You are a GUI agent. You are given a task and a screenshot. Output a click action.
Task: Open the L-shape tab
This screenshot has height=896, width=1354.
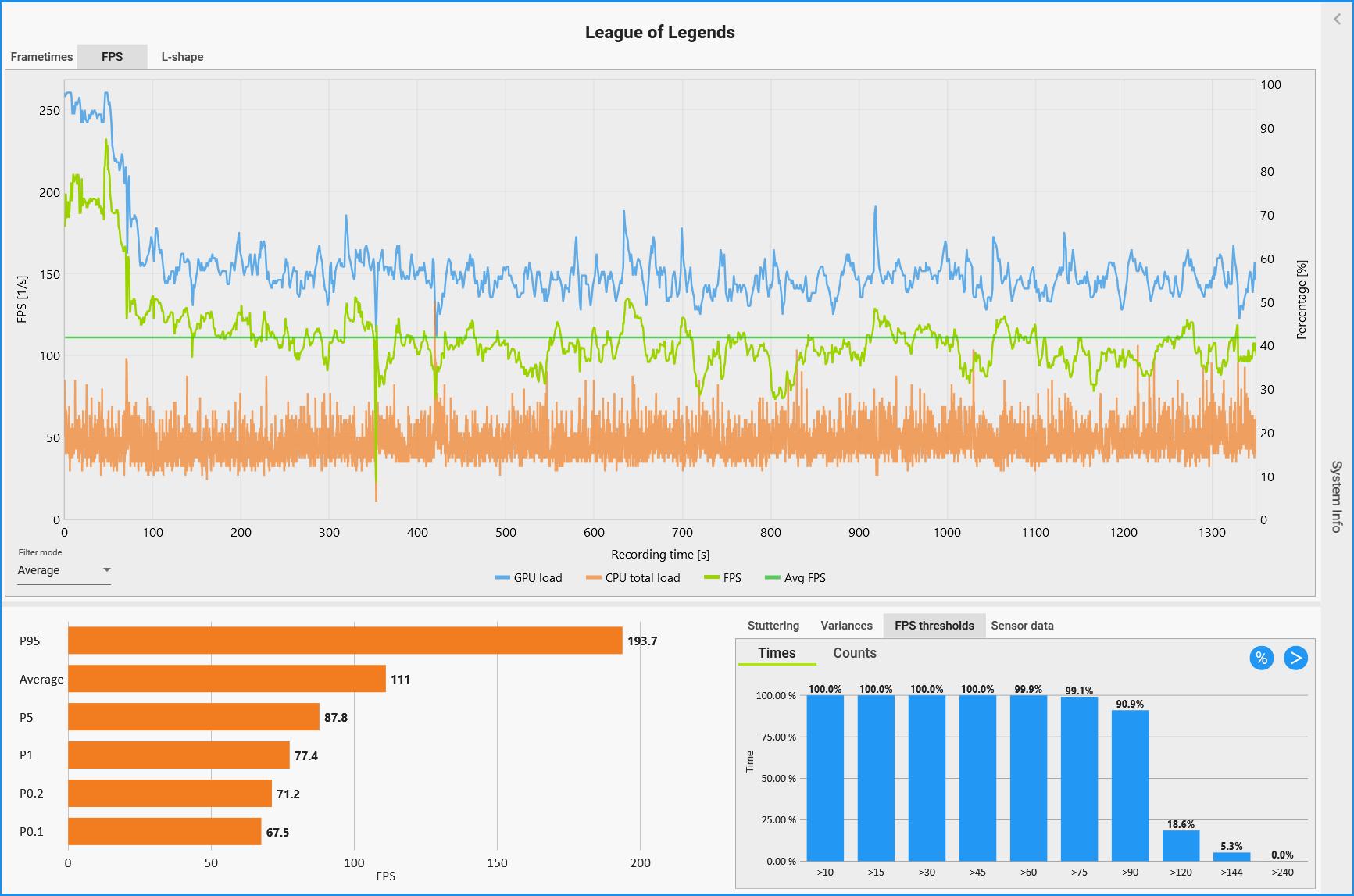pos(182,57)
